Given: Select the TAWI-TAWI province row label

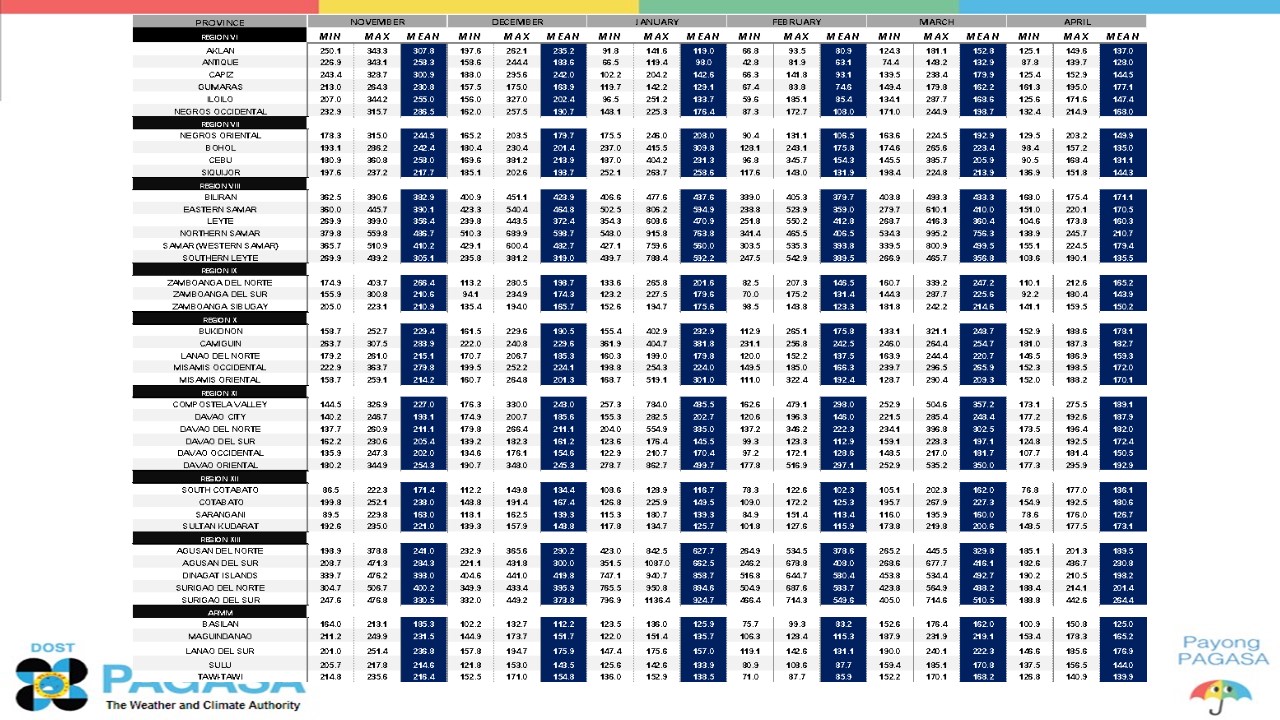Looking at the screenshot, I should click(220, 677).
